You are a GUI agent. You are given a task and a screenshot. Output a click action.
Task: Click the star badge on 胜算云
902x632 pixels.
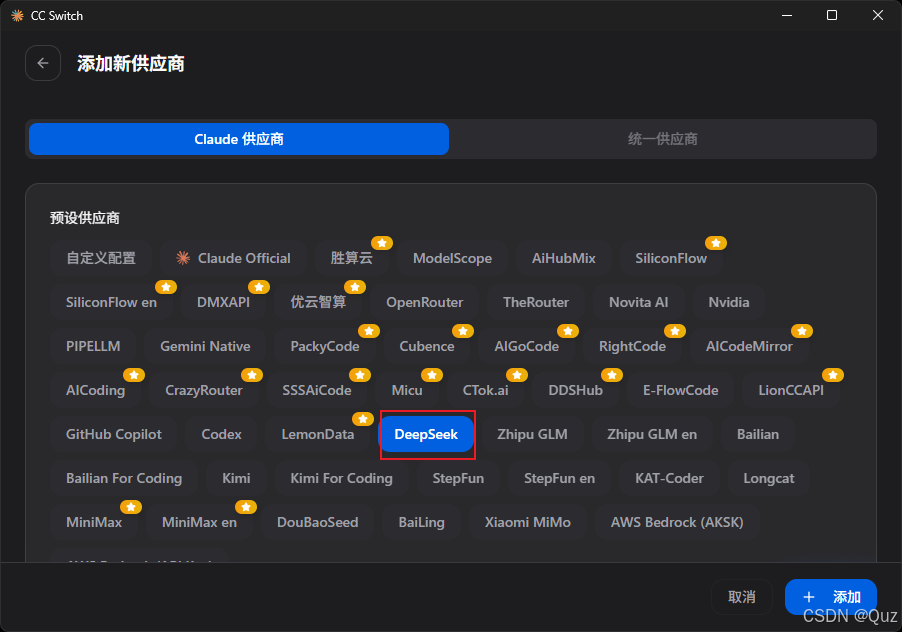click(x=382, y=243)
